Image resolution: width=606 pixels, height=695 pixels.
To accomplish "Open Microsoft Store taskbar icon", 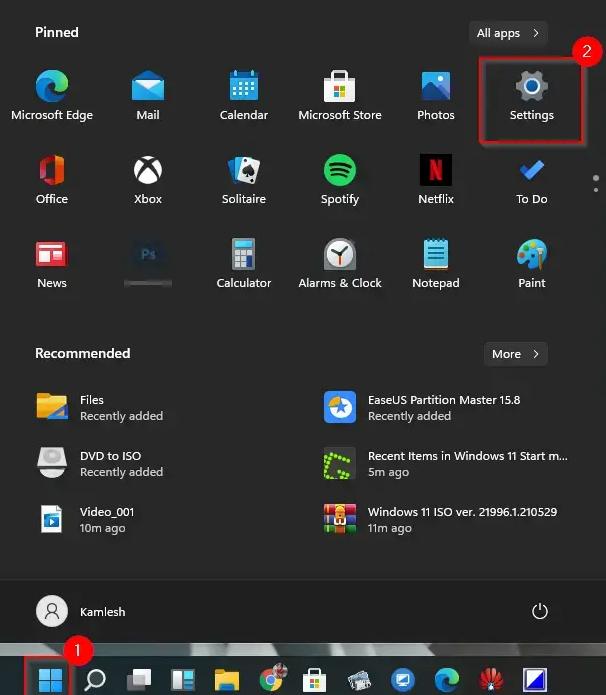I will click(314, 679).
